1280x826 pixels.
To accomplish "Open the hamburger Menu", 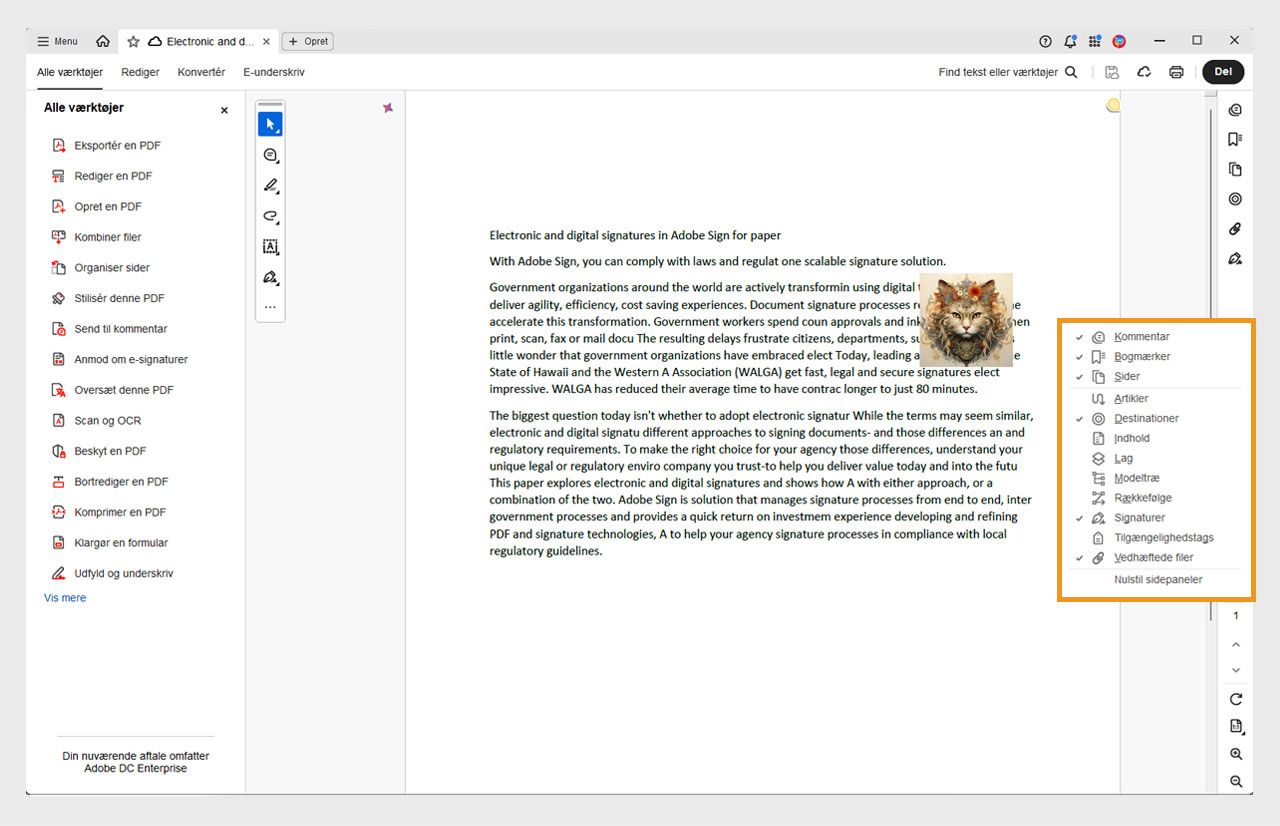I will [56, 41].
